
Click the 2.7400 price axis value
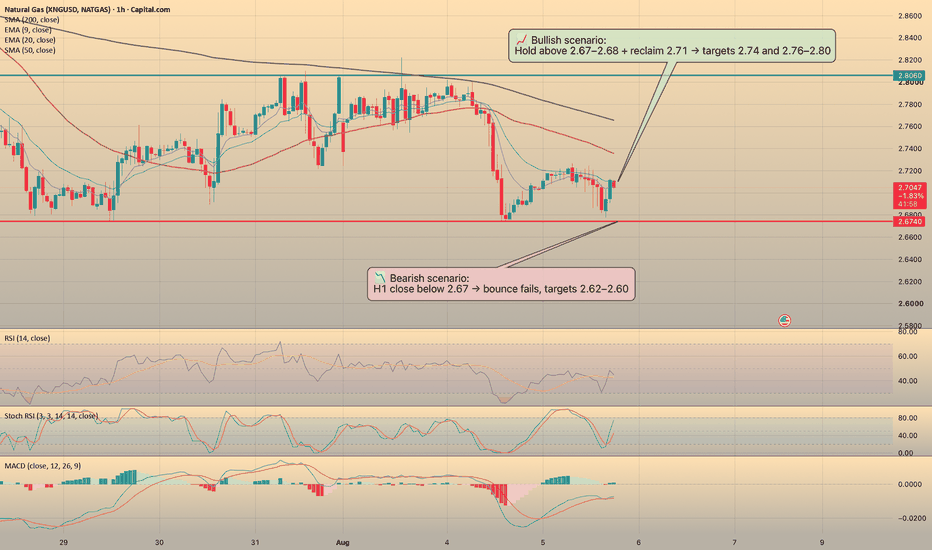pos(910,149)
